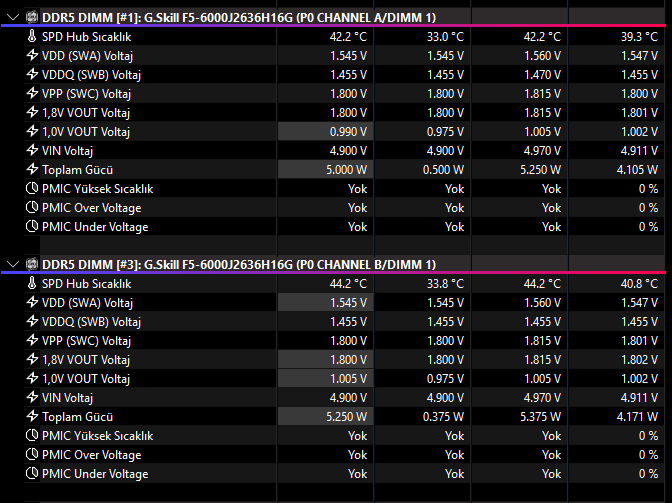Select VDDQ (SWB) Voltaj label under DIMM #3
This screenshot has width=672, height=503.
click(x=91, y=322)
